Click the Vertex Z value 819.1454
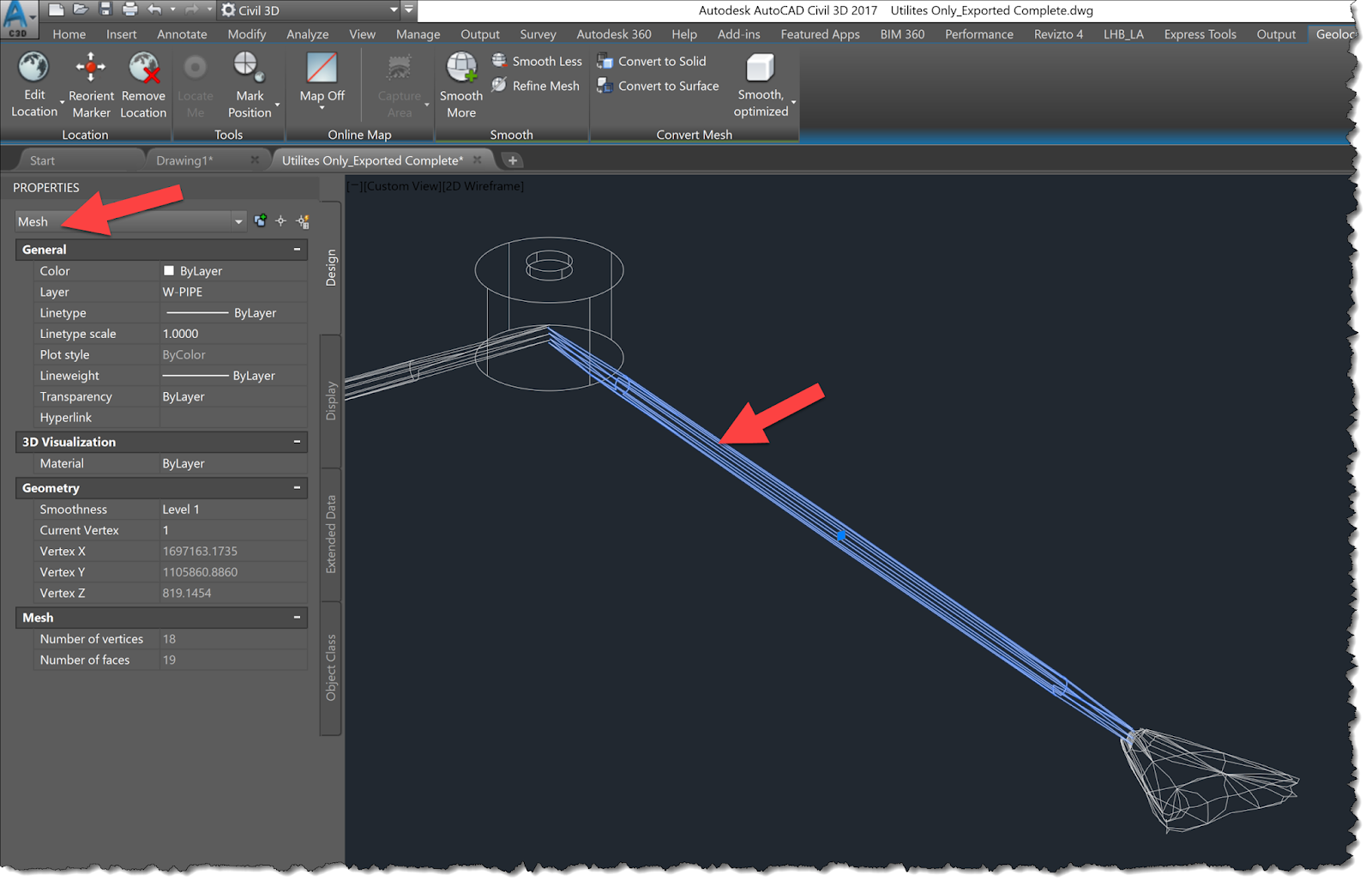The width and height of the screenshot is (1372, 887). point(187,593)
